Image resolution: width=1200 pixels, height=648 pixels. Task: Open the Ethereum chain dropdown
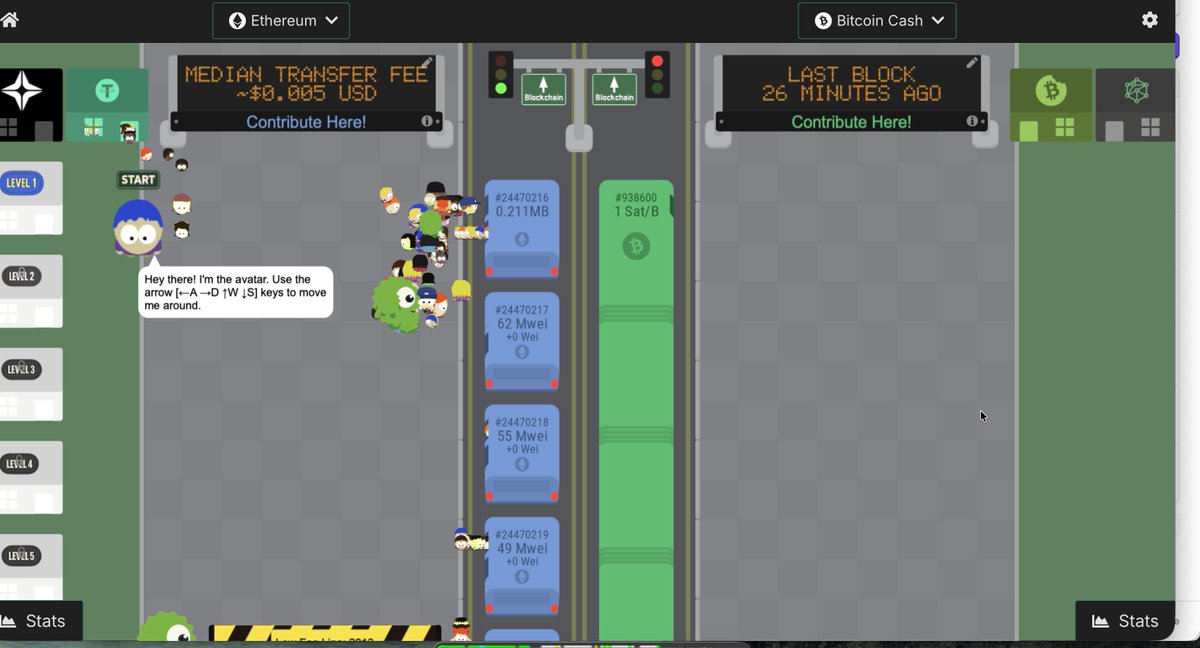click(281, 20)
